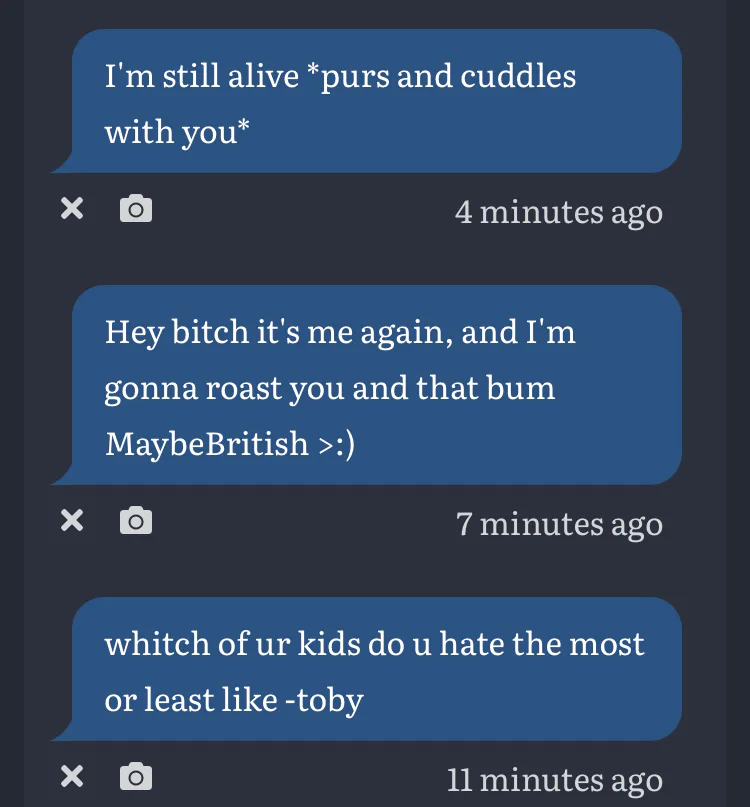The height and width of the screenshot is (807, 750).
Task: Select the "whitch of ur kids" message bubble
Action: point(375,669)
